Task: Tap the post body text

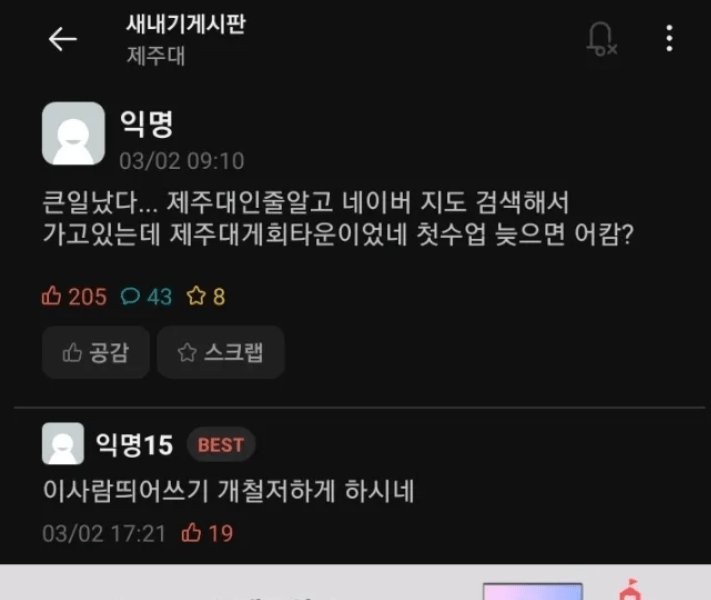Action: (x=337, y=218)
